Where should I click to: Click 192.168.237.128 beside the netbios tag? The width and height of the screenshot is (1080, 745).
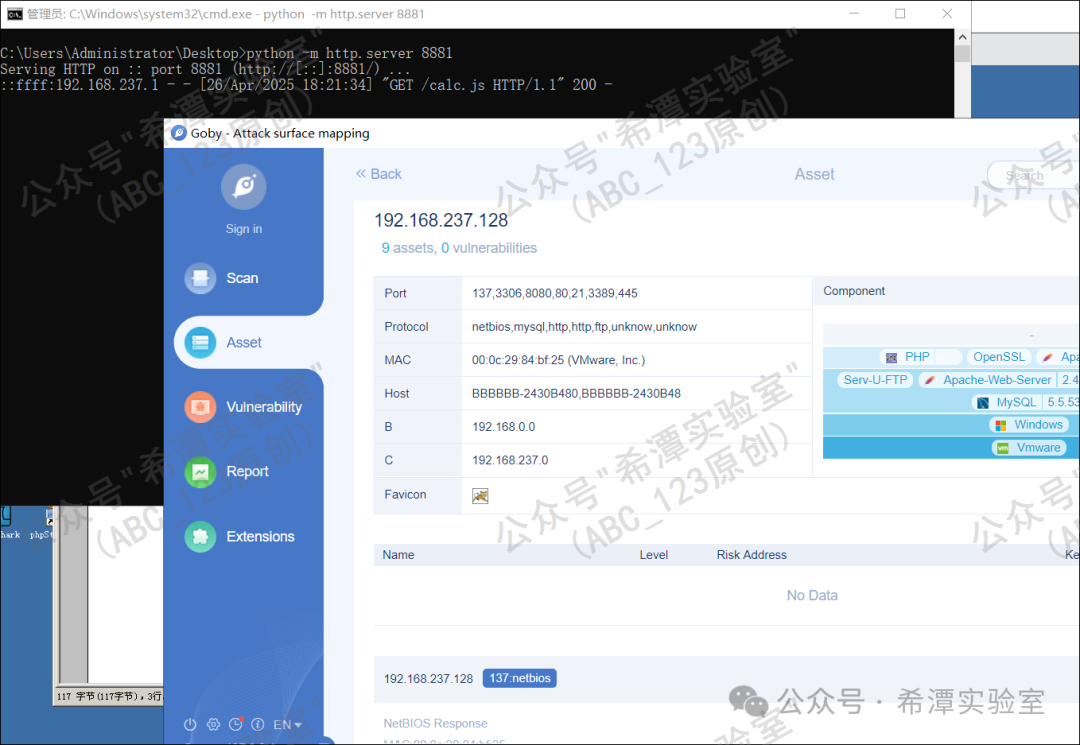[x=428, y=679]
